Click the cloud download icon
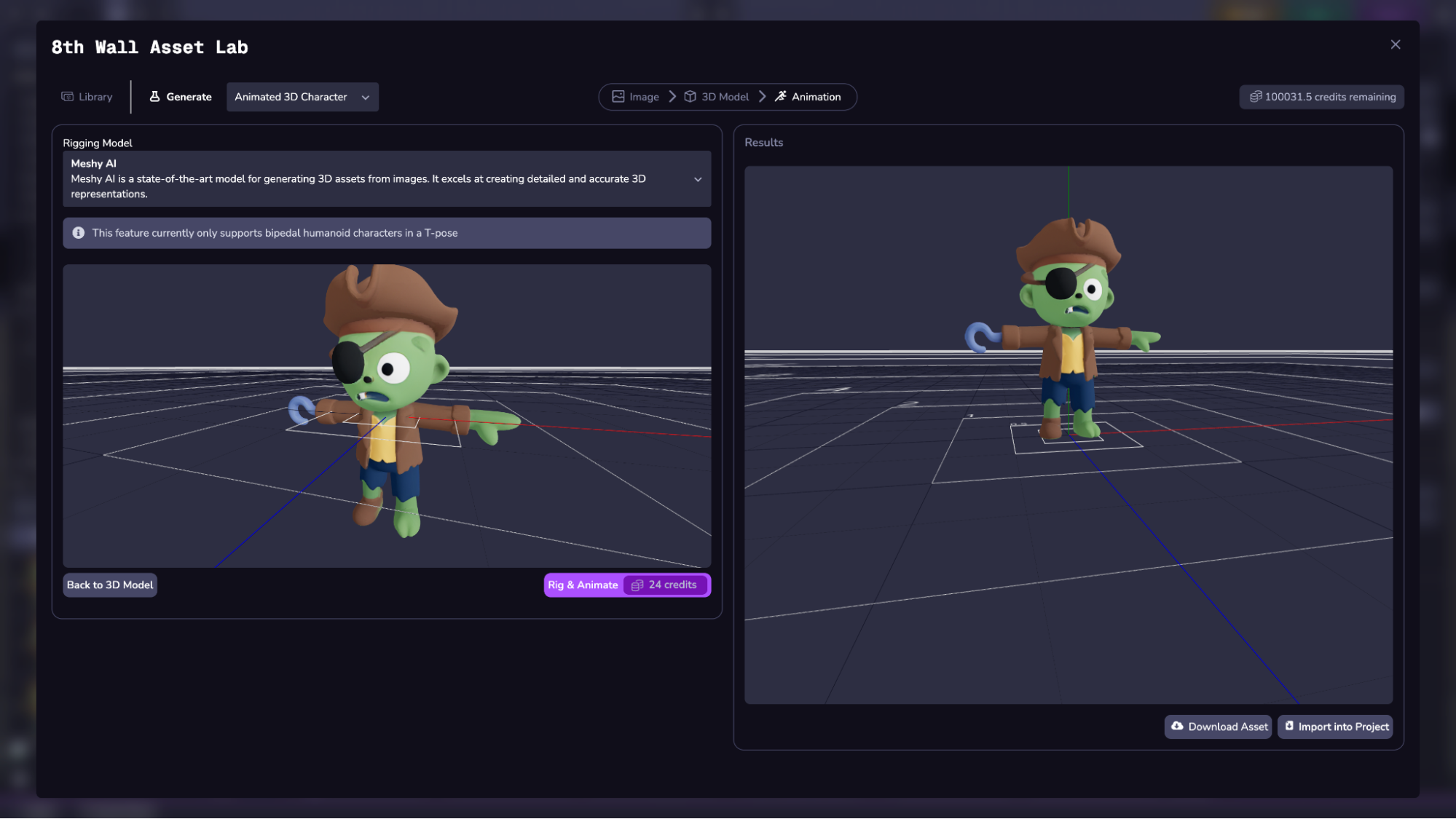This screenshot has width=1456, height=819. [x=1177, y=727]
